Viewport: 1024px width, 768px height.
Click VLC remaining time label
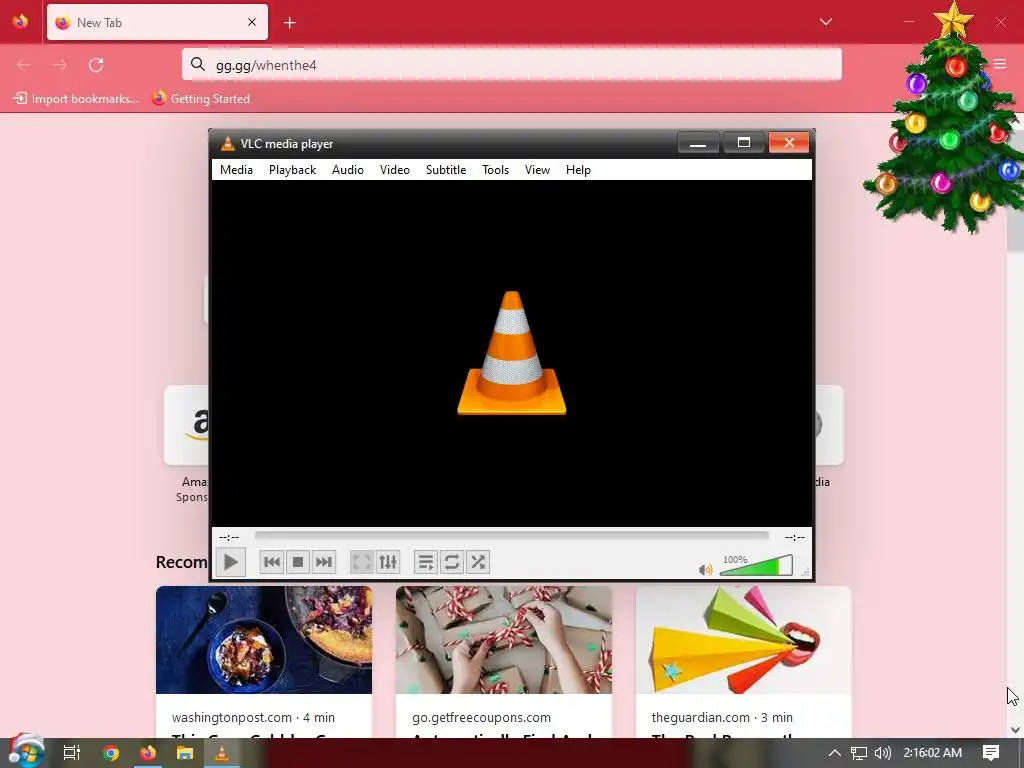tap(795, 537)
